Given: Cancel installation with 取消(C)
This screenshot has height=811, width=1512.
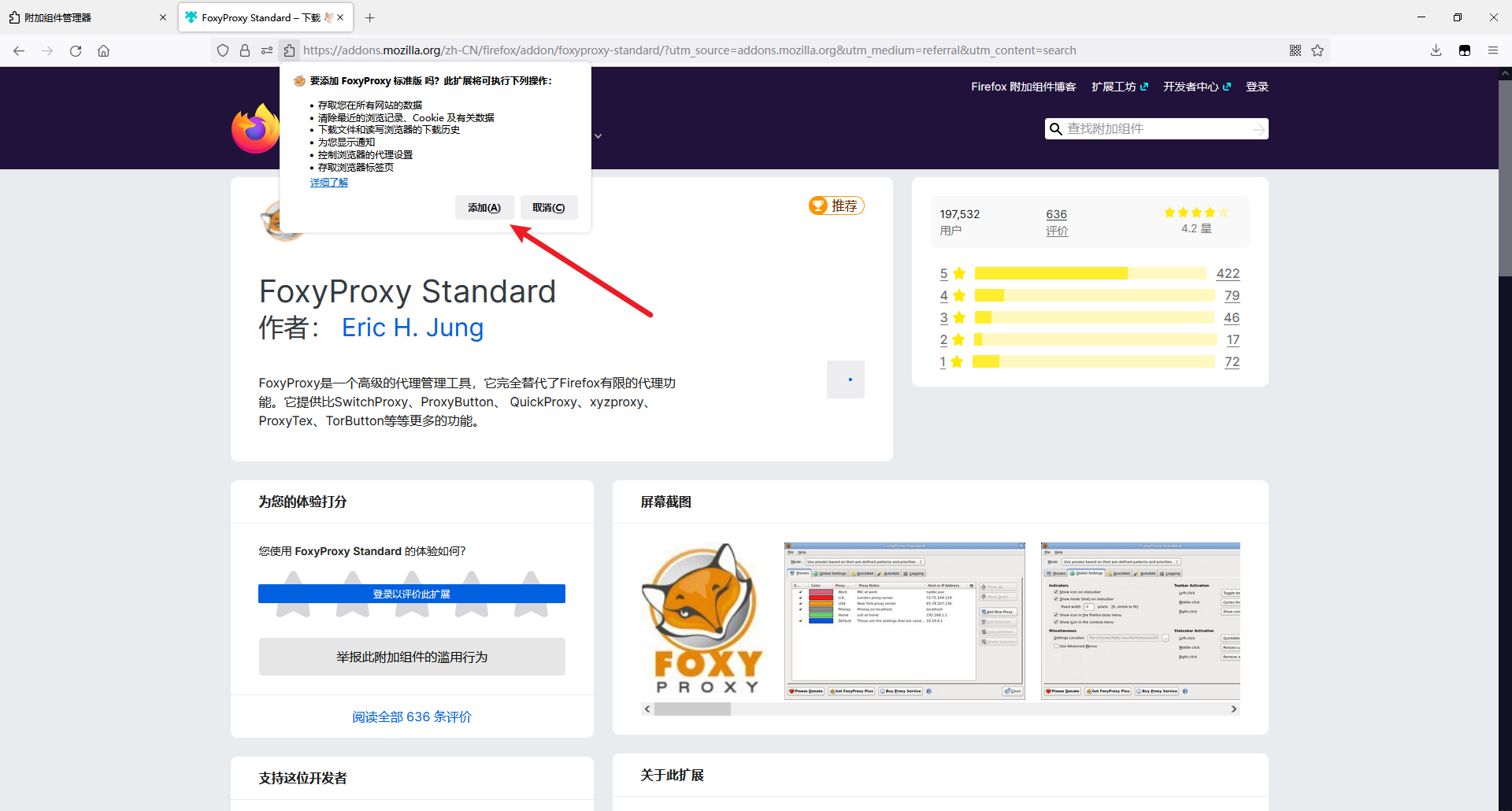Looking at the screenshot, I should 549,208.
